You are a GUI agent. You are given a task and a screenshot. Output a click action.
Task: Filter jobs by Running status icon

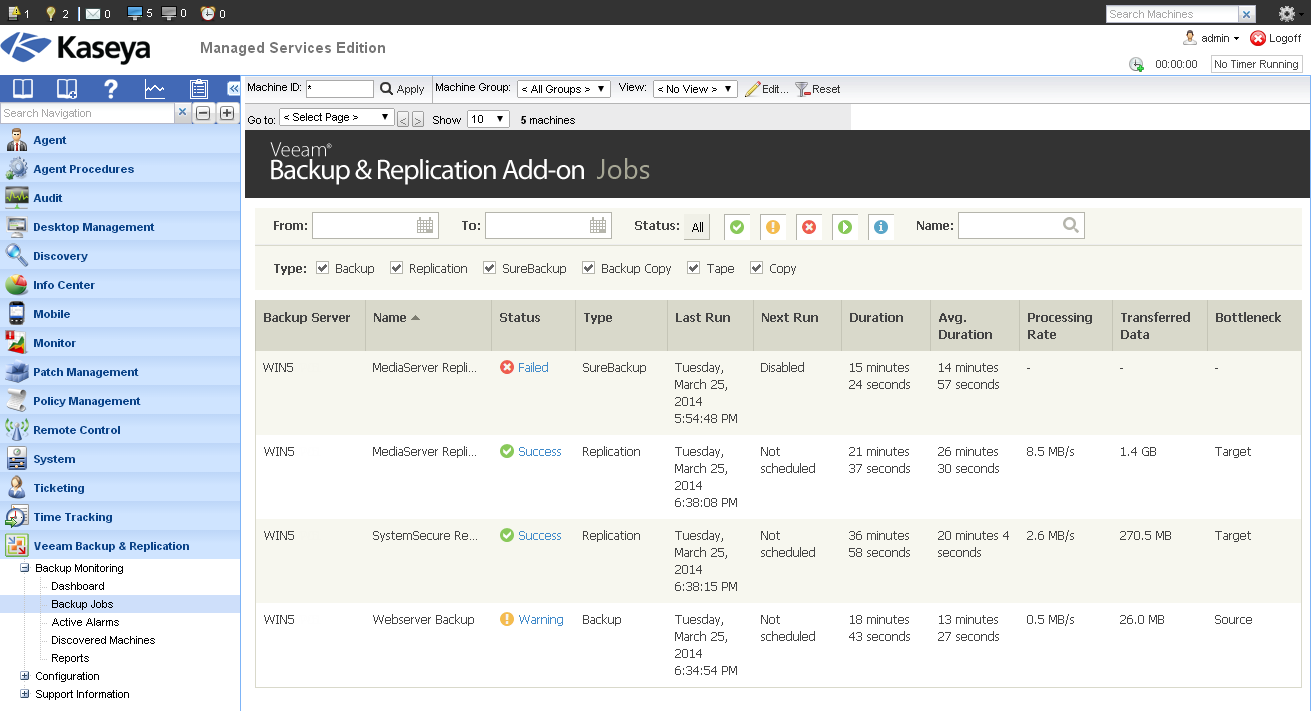click(x=845, y=227)
